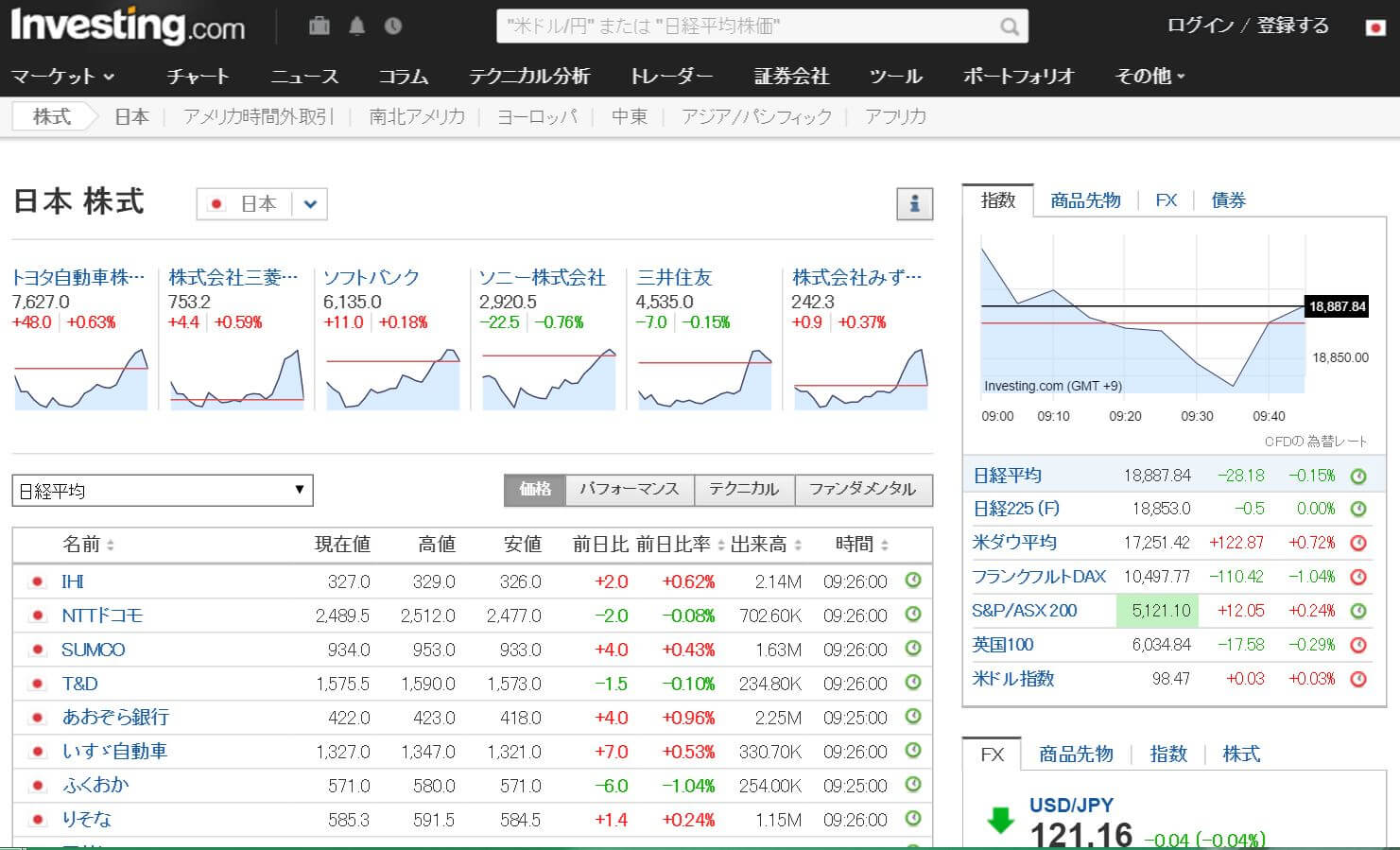Screen dimensions: 1400x850
Task: Switch to 債券 tab in chart panel
Action: point(1229,200)
